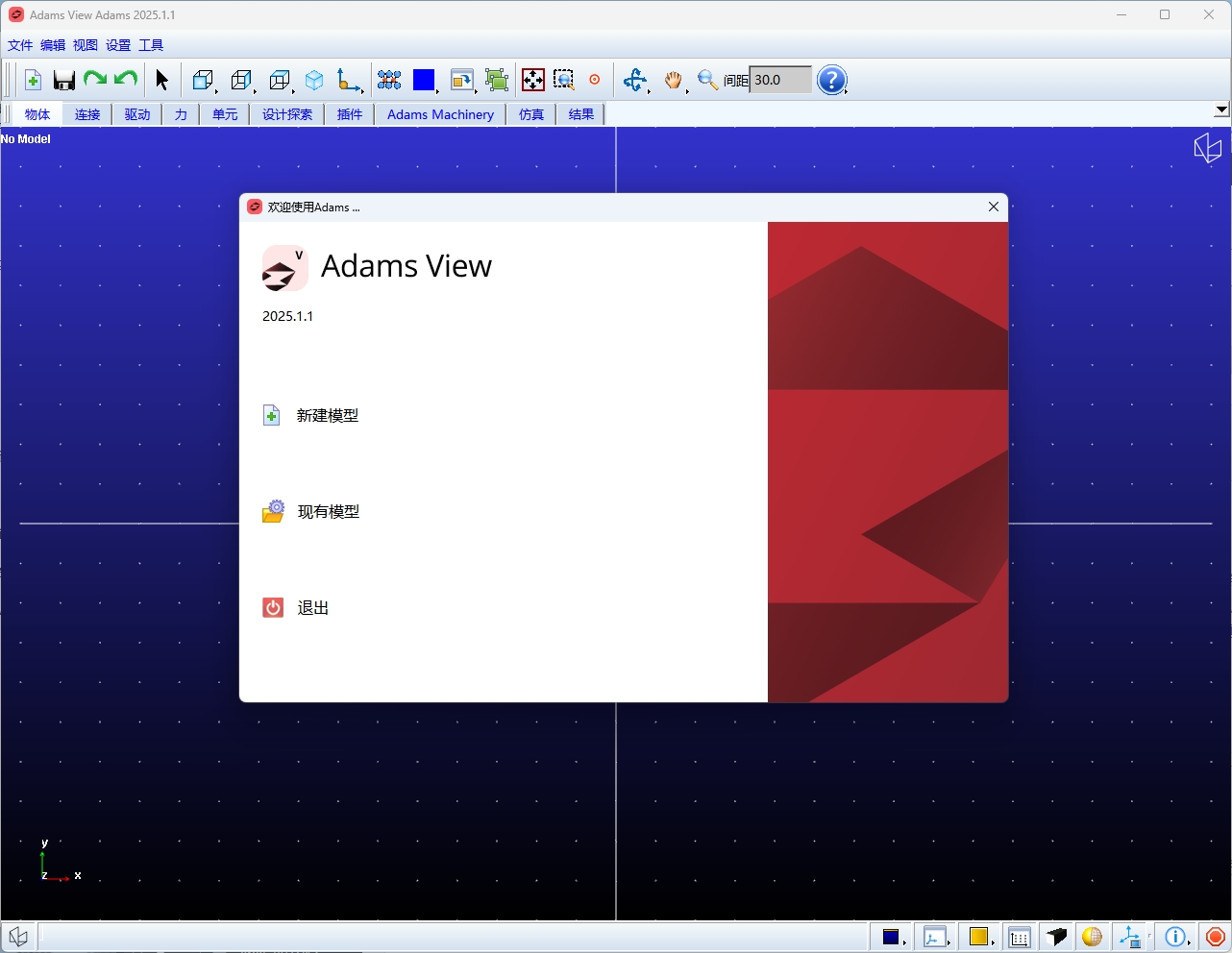Viewport: 1232px width, 953px height.
Task: Choose 新建模型 in the welcome dialog
Action: [x=328, y=416]
